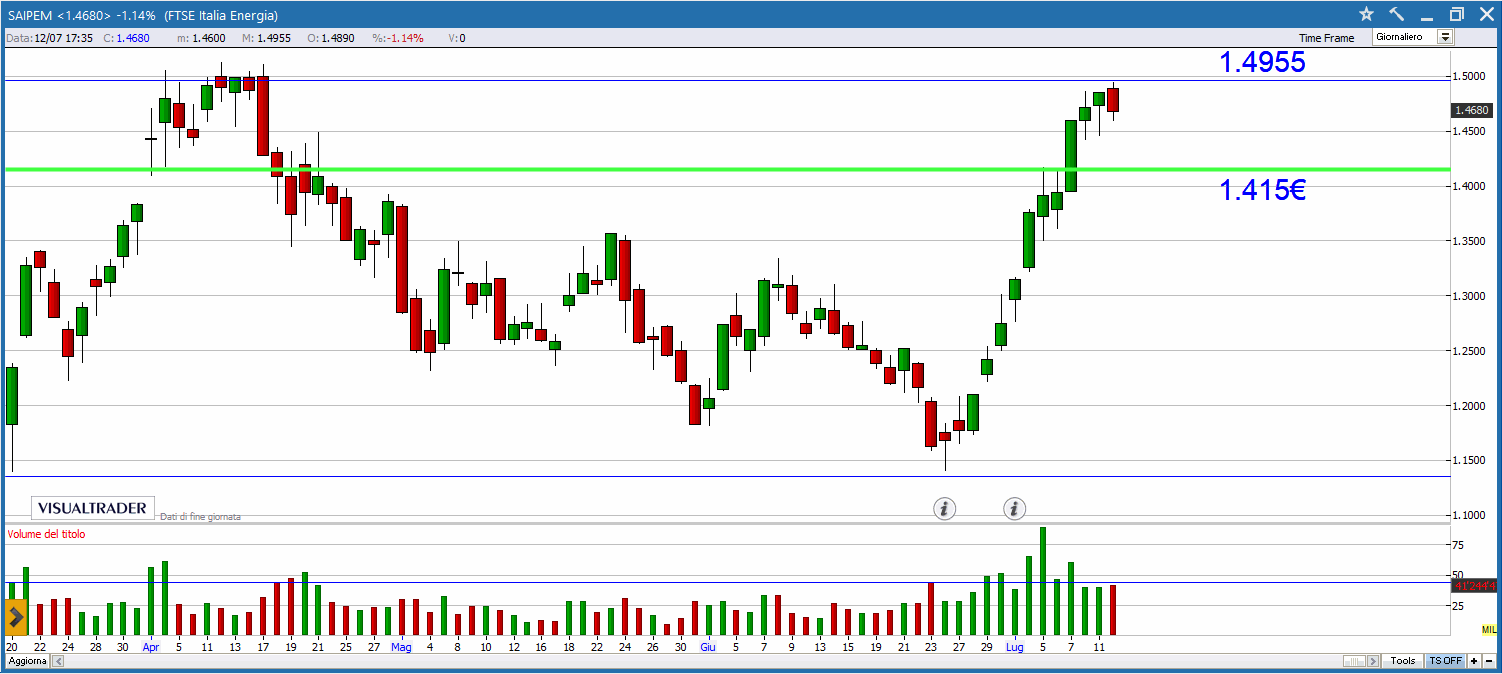
Task: Click the MIL unit label on volume axis
Action: [x=1489, y=629]
